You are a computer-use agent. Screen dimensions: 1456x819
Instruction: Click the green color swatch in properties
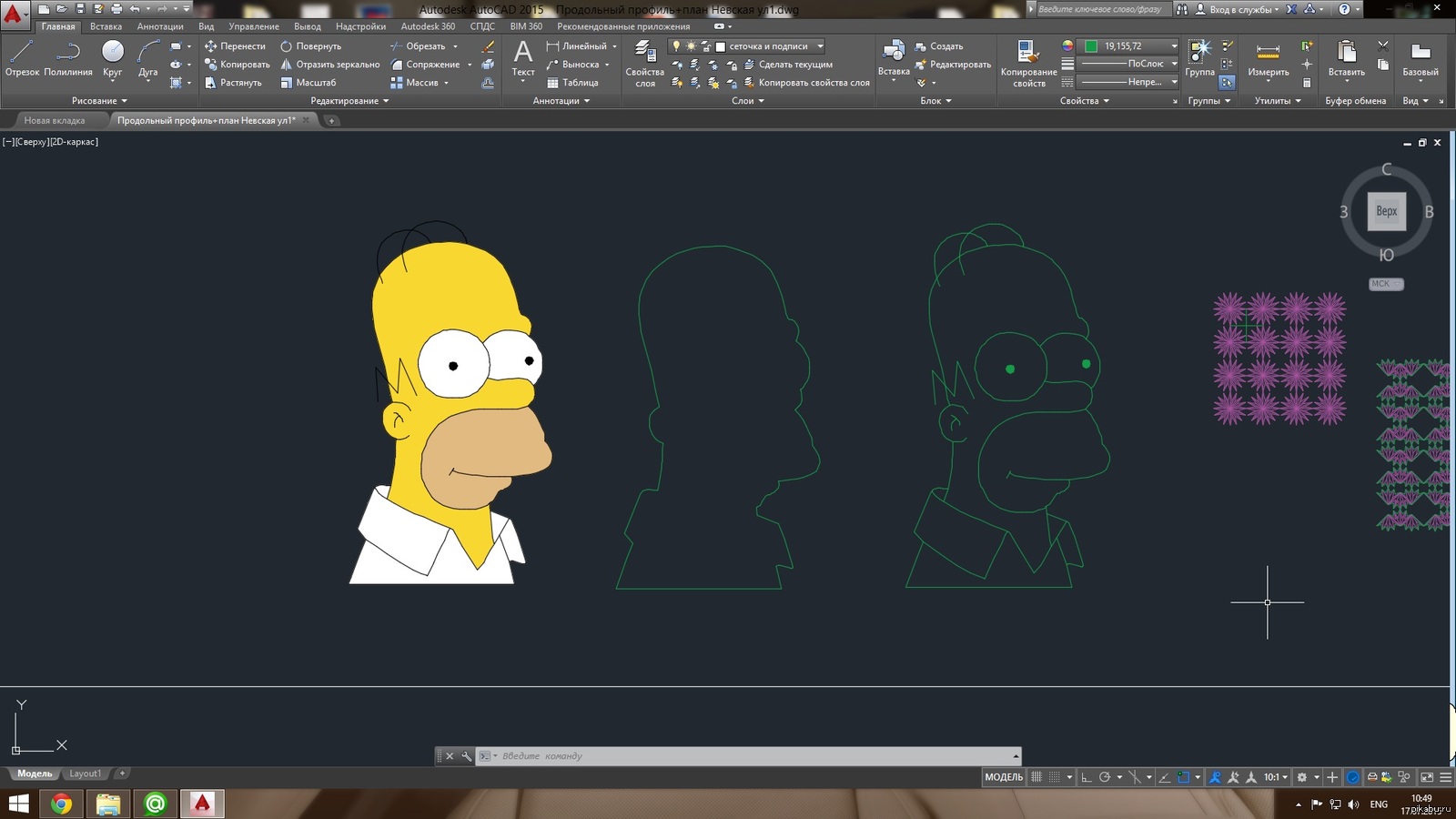[1091, 46]
